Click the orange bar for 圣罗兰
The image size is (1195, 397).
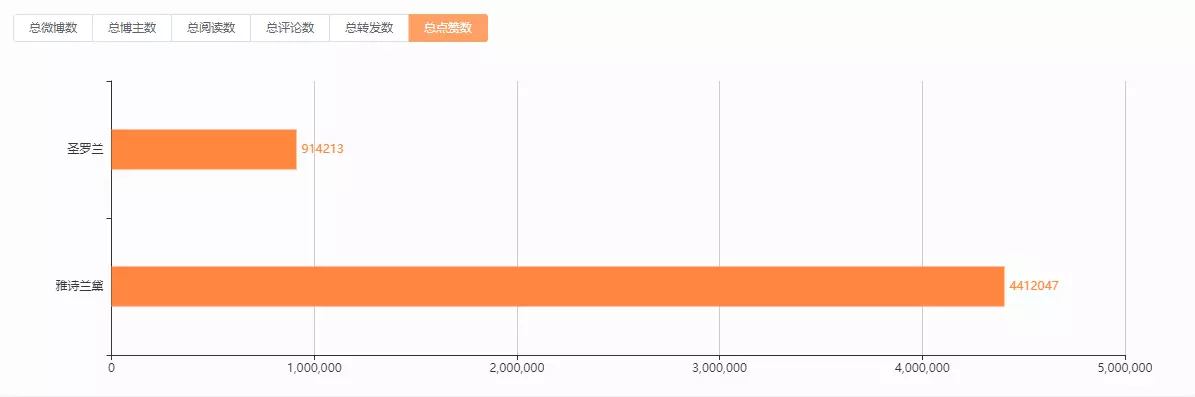tap(204, 149)
